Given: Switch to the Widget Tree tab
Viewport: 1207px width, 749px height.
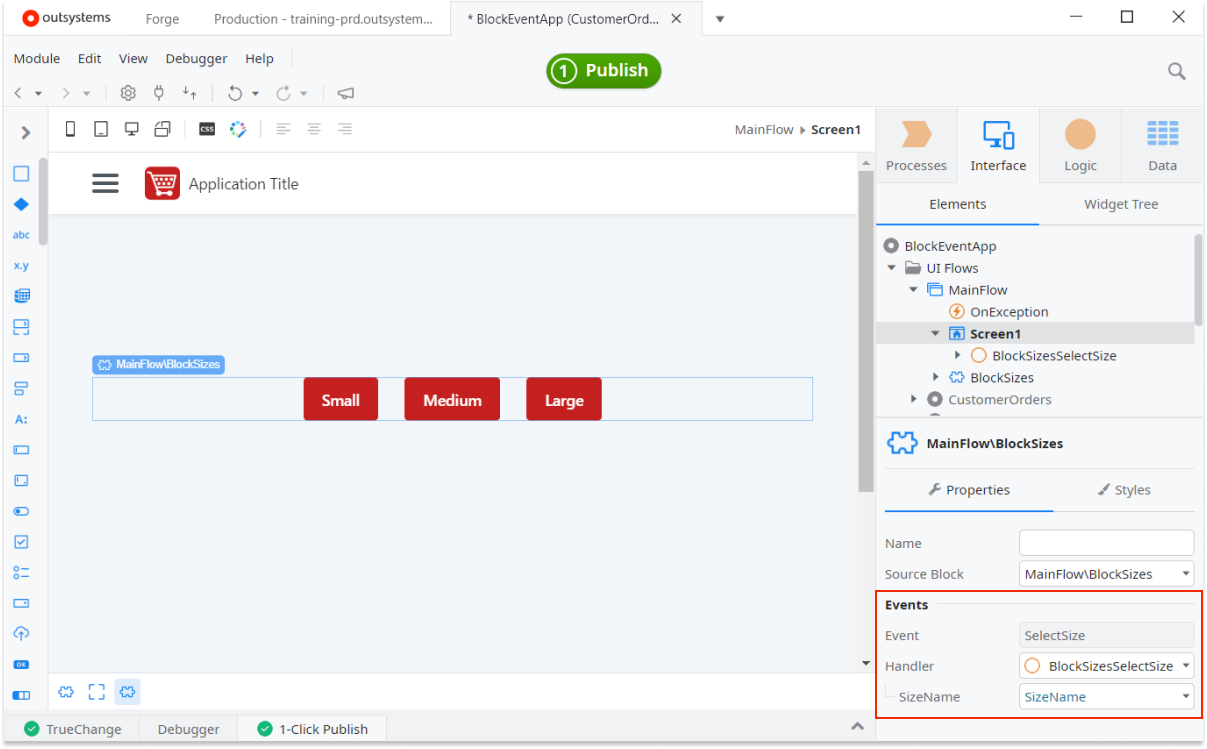Looking at the screenshot, I should (x=1121, y=204).
